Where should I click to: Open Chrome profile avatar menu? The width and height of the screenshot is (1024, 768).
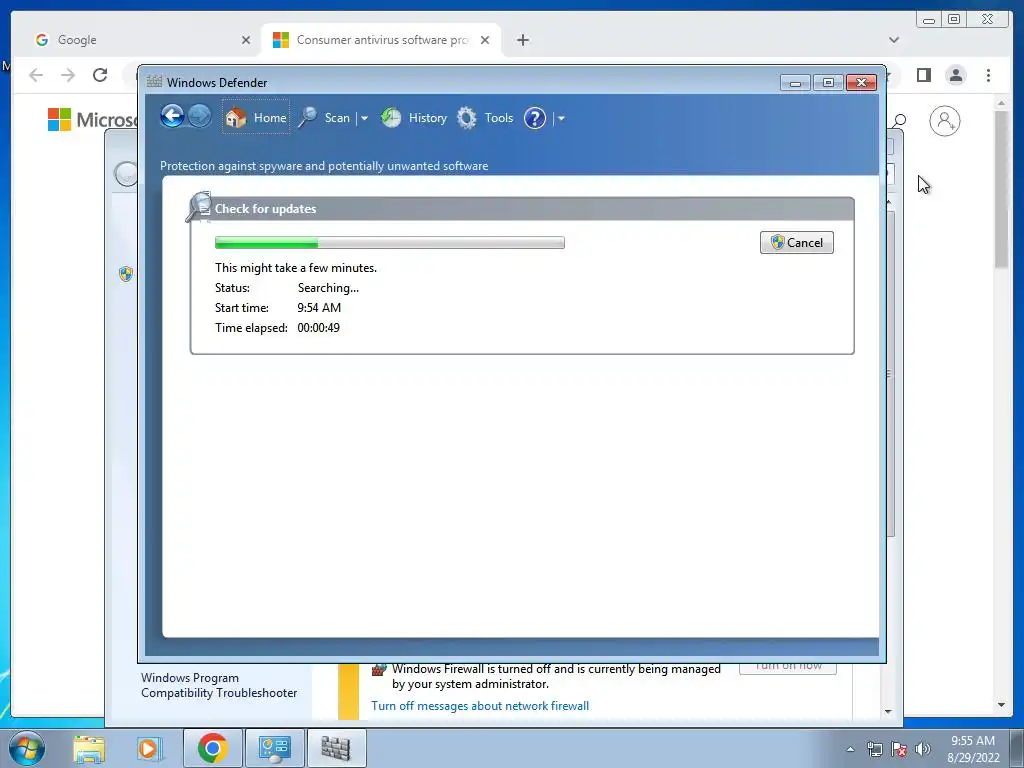coord(956,75)
